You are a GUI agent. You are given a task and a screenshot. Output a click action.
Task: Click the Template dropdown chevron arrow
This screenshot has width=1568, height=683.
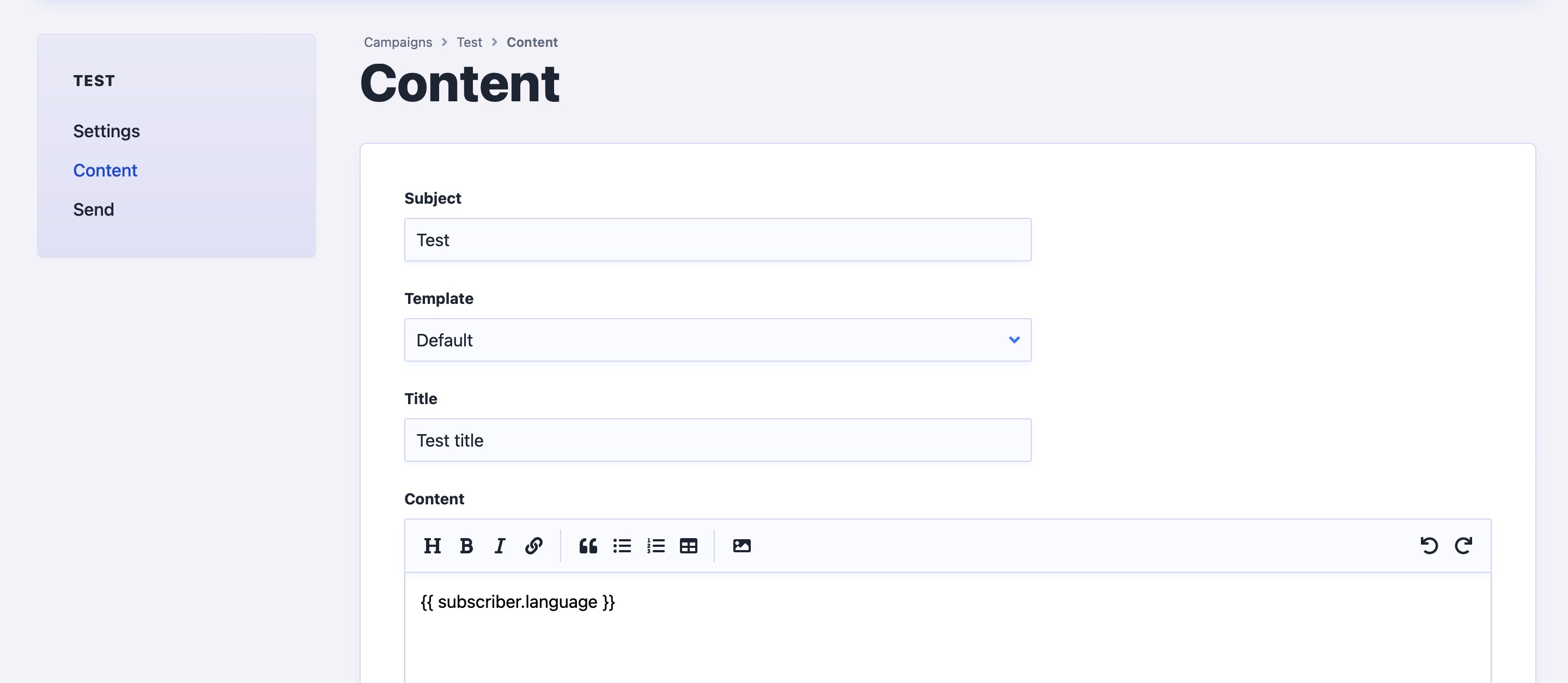pyautogui.click(x=1014, y=340)
